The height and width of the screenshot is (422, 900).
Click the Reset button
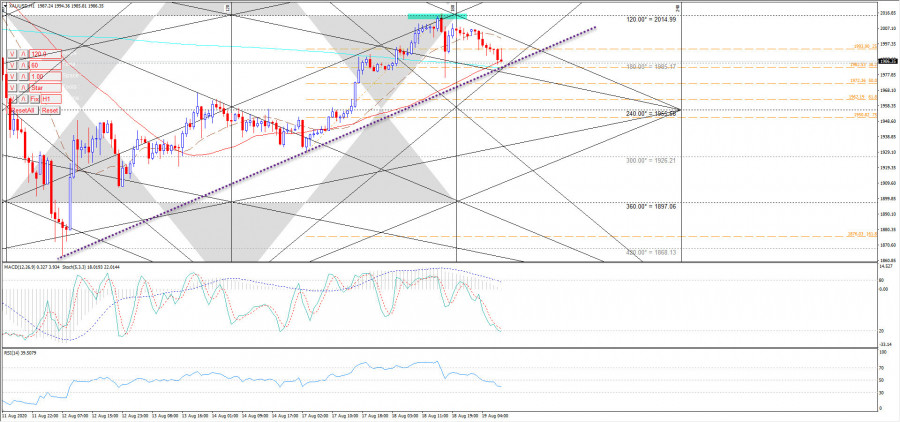50,110
